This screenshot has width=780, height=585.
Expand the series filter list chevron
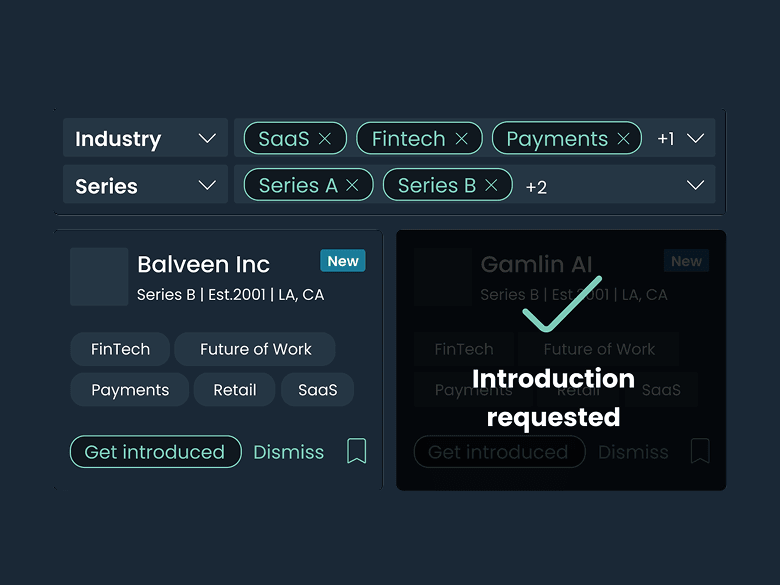(x=695, y=185)
